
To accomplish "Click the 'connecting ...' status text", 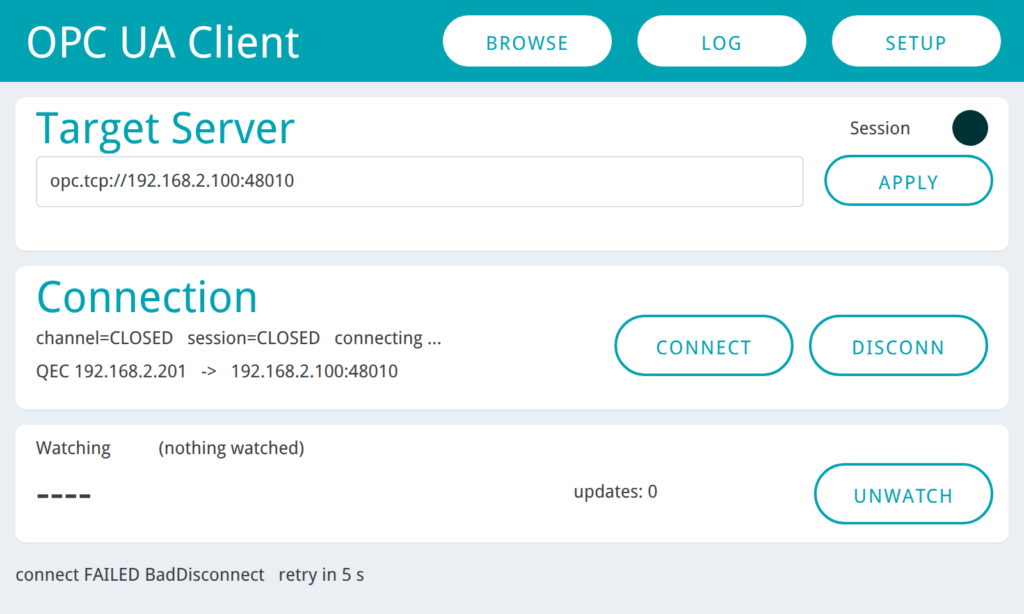I will [388, 338].
